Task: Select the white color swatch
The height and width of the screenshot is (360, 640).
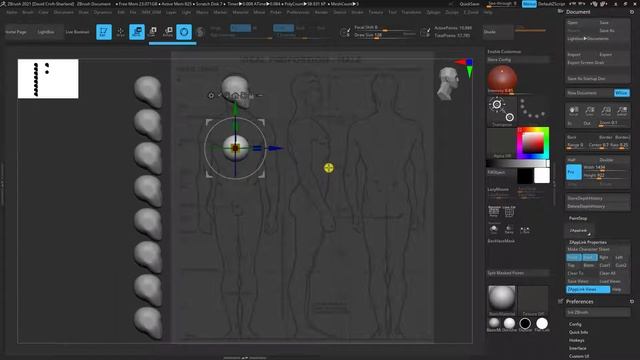Action: coord(542,176)
